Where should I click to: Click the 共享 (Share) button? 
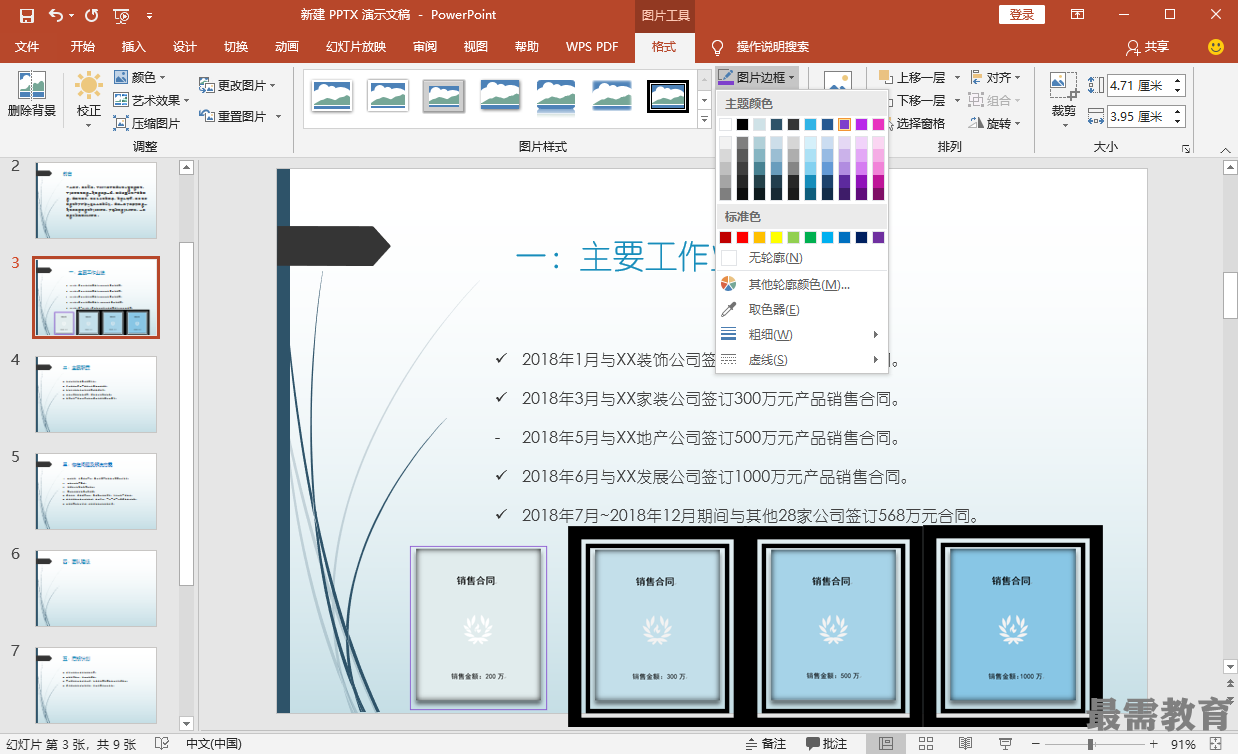coord(1147,47)
